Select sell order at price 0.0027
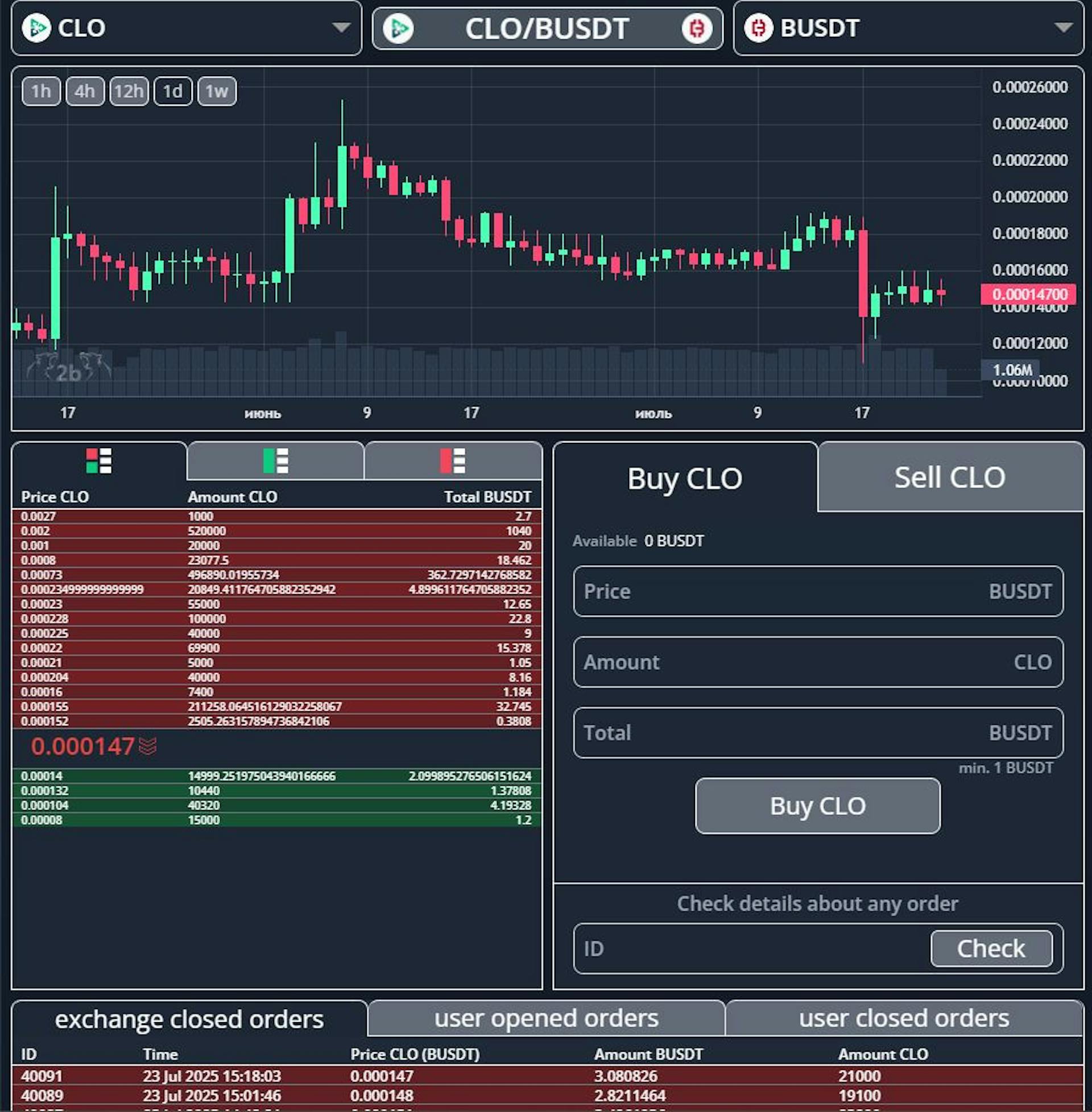 pos(276,516)
